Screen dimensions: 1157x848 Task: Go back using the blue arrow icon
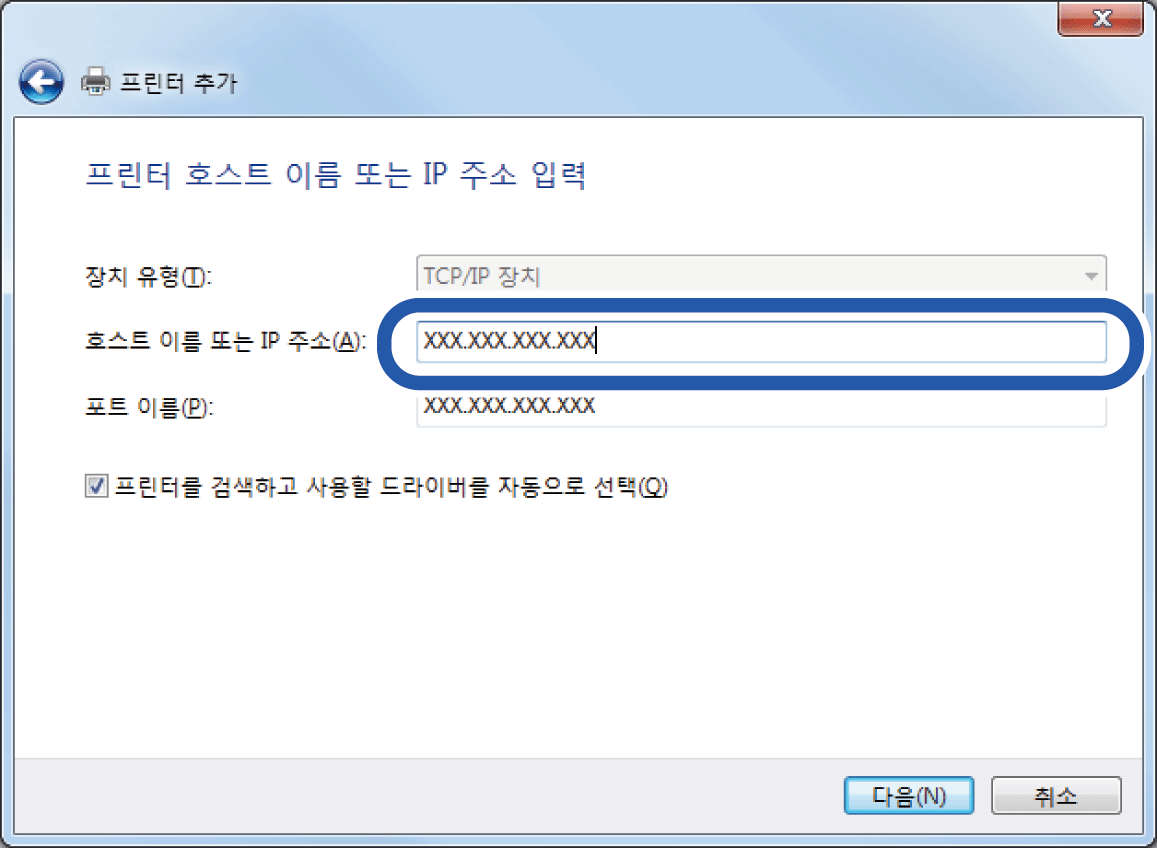41,81
